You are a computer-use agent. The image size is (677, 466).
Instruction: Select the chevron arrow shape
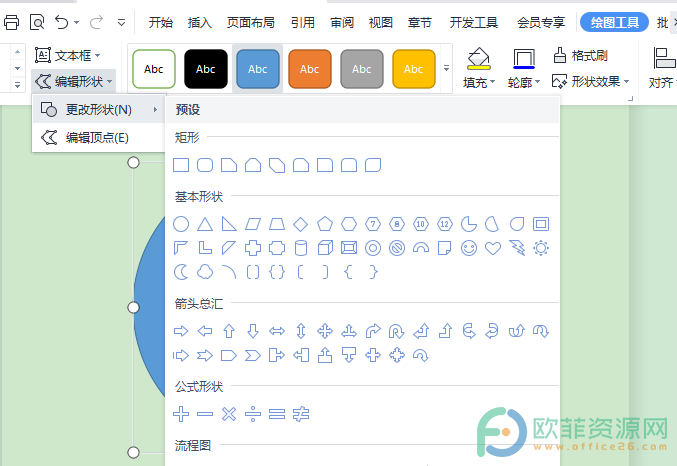253,355
